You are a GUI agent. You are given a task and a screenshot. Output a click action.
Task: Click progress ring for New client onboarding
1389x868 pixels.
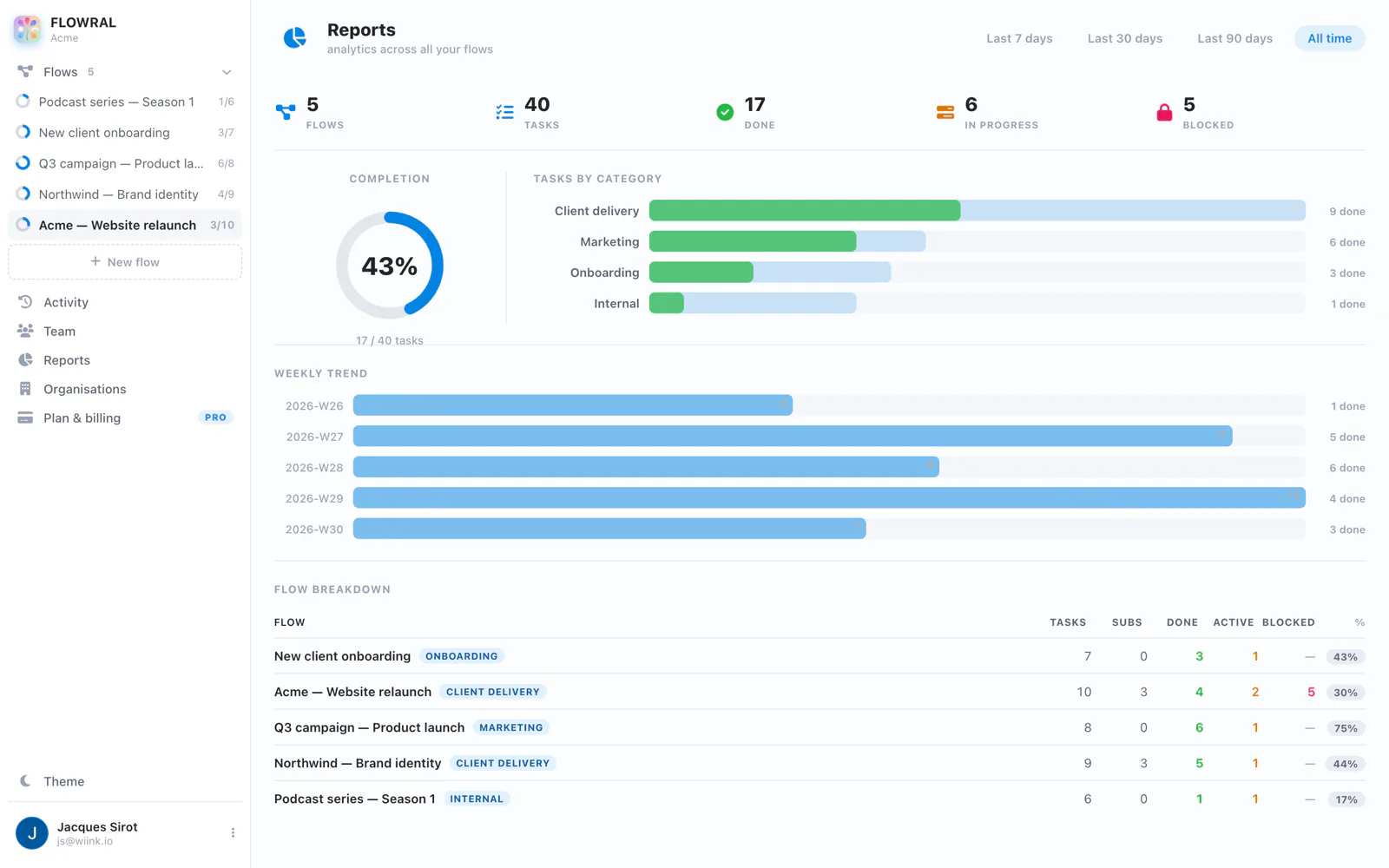click(23, 132)
